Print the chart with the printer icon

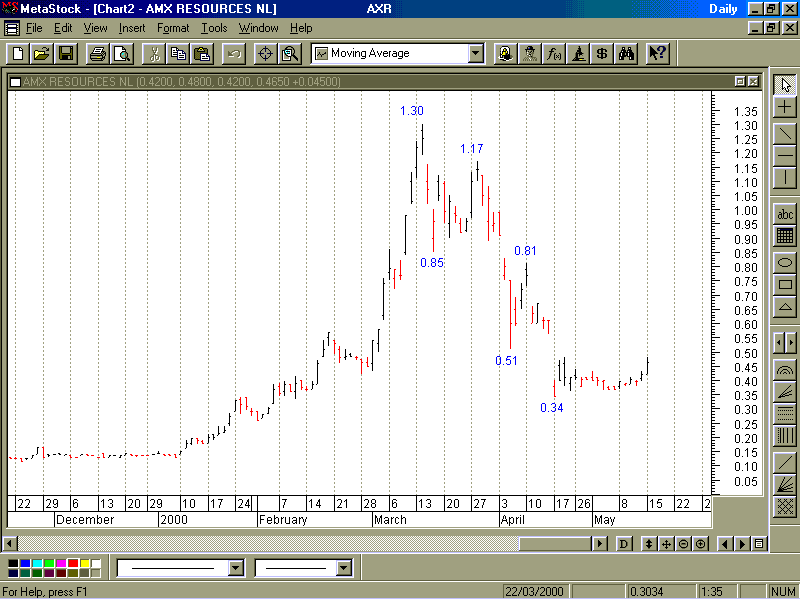(97, 54)
